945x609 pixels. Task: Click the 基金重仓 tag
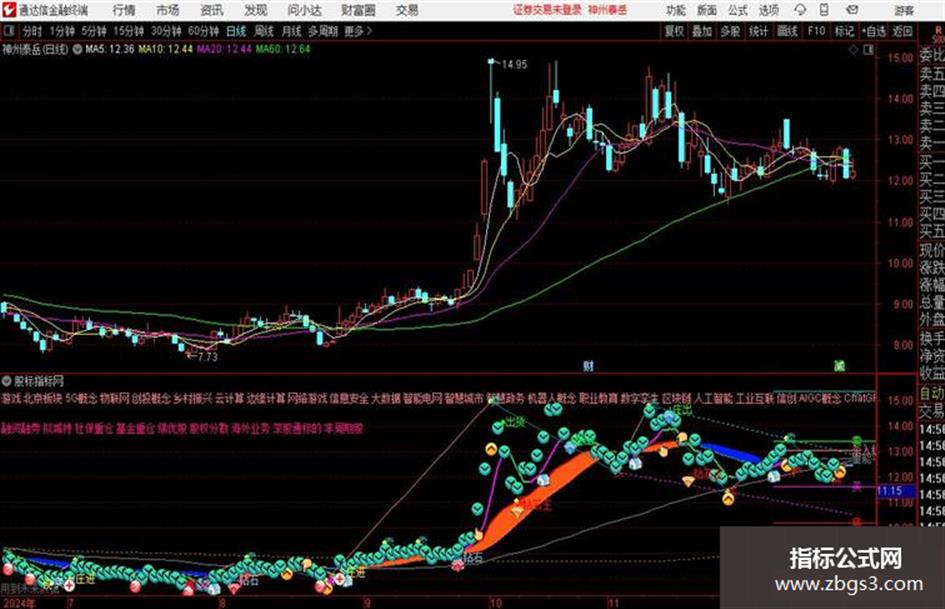coord(136,429)
